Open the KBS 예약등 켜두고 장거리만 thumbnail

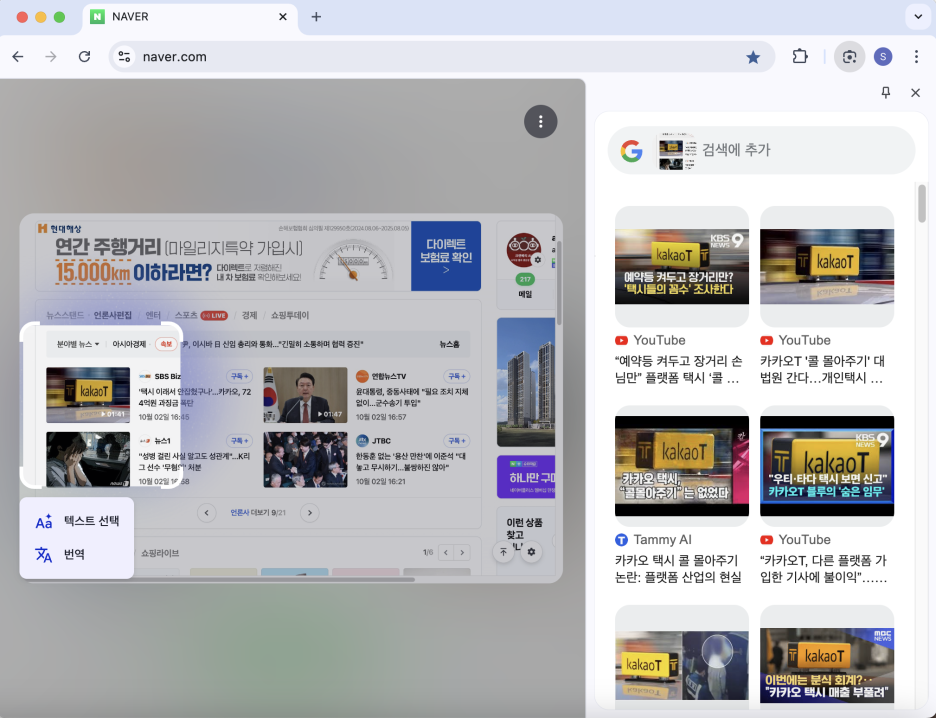(x=682, y=266)
